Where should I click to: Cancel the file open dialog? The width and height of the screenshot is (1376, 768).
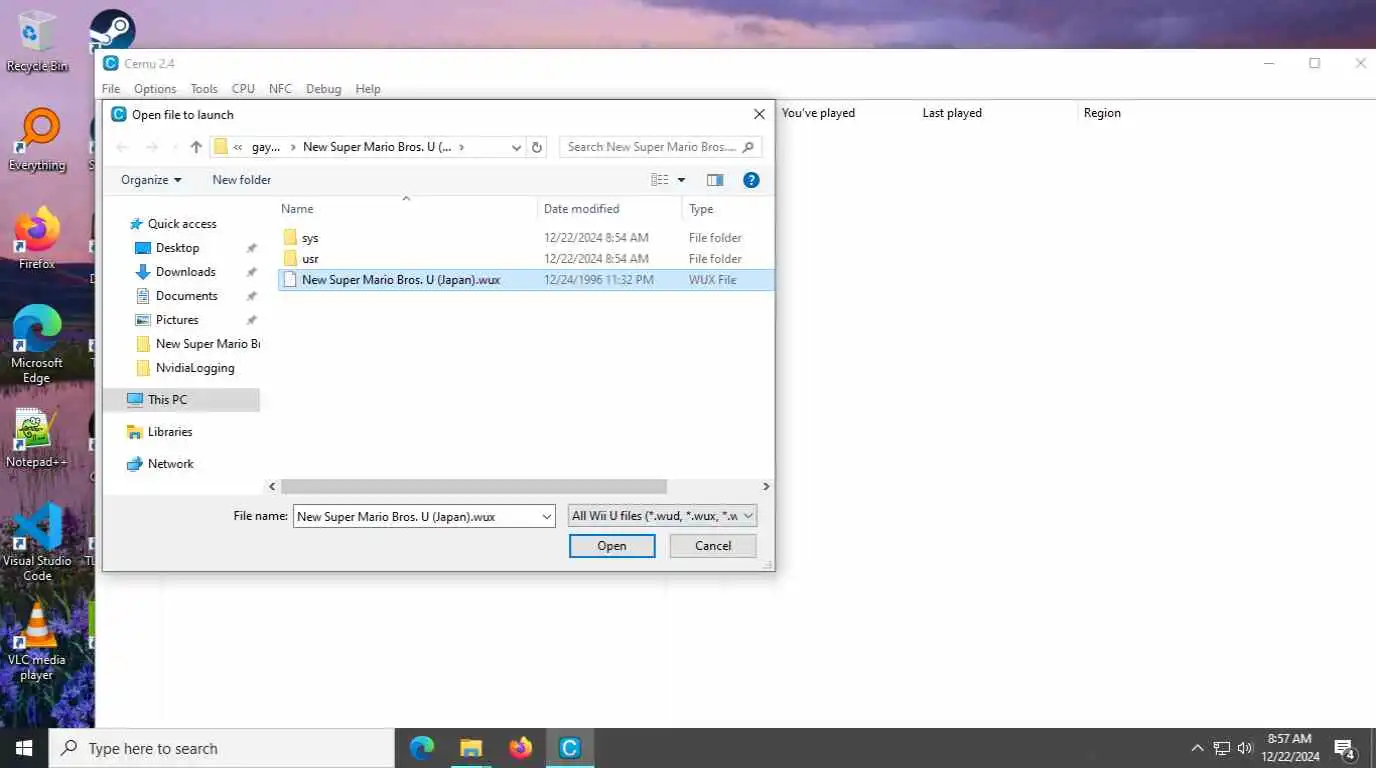[713, 546]
